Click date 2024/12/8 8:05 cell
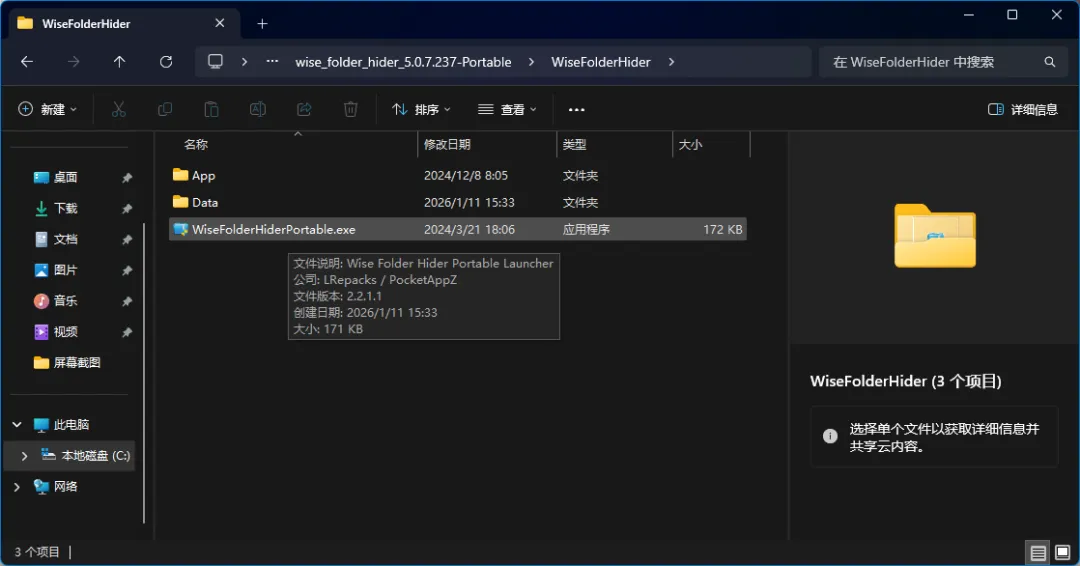This screenshot has width=1080, height=566. (466, 176)
